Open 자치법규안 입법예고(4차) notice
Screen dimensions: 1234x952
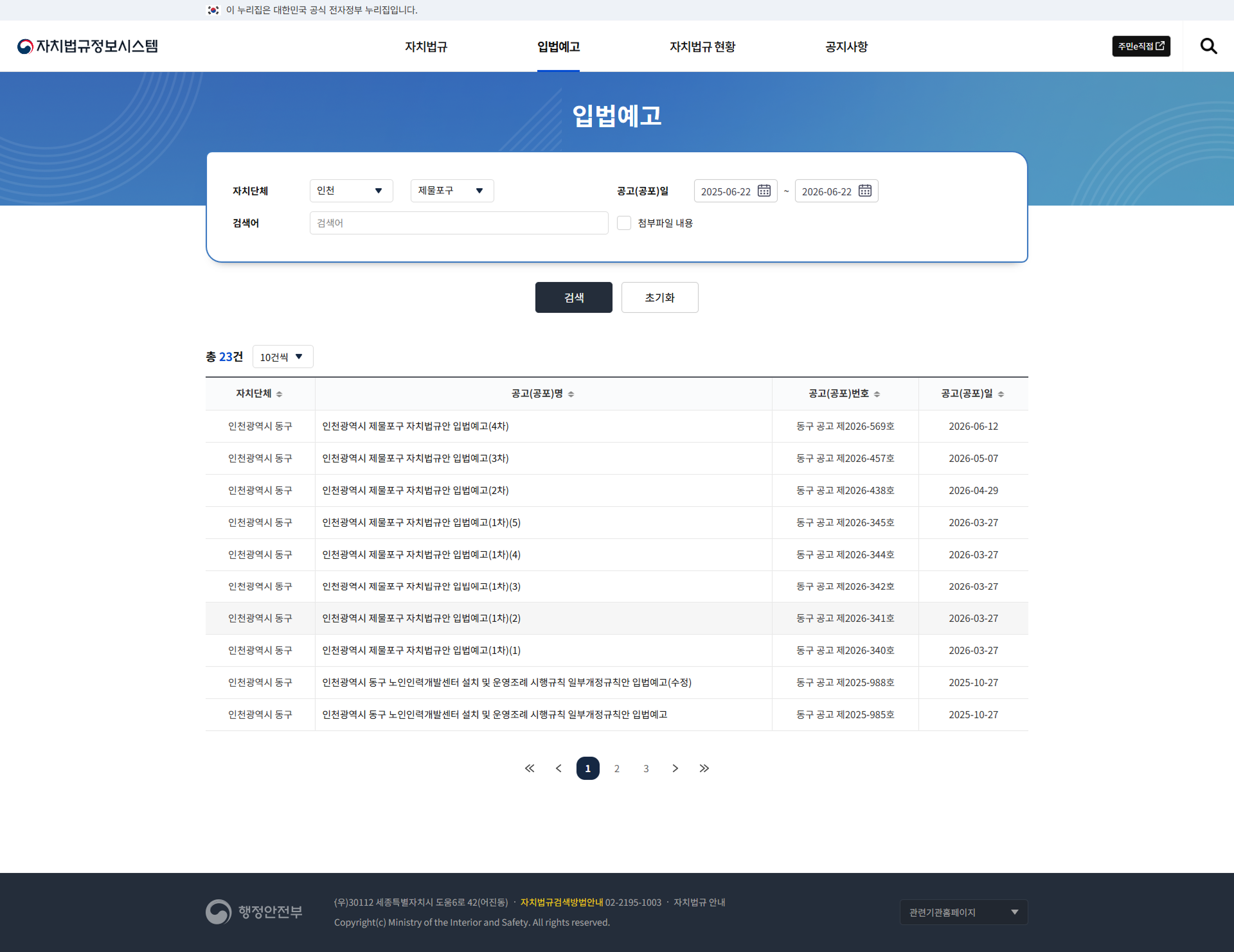(415, 426)
